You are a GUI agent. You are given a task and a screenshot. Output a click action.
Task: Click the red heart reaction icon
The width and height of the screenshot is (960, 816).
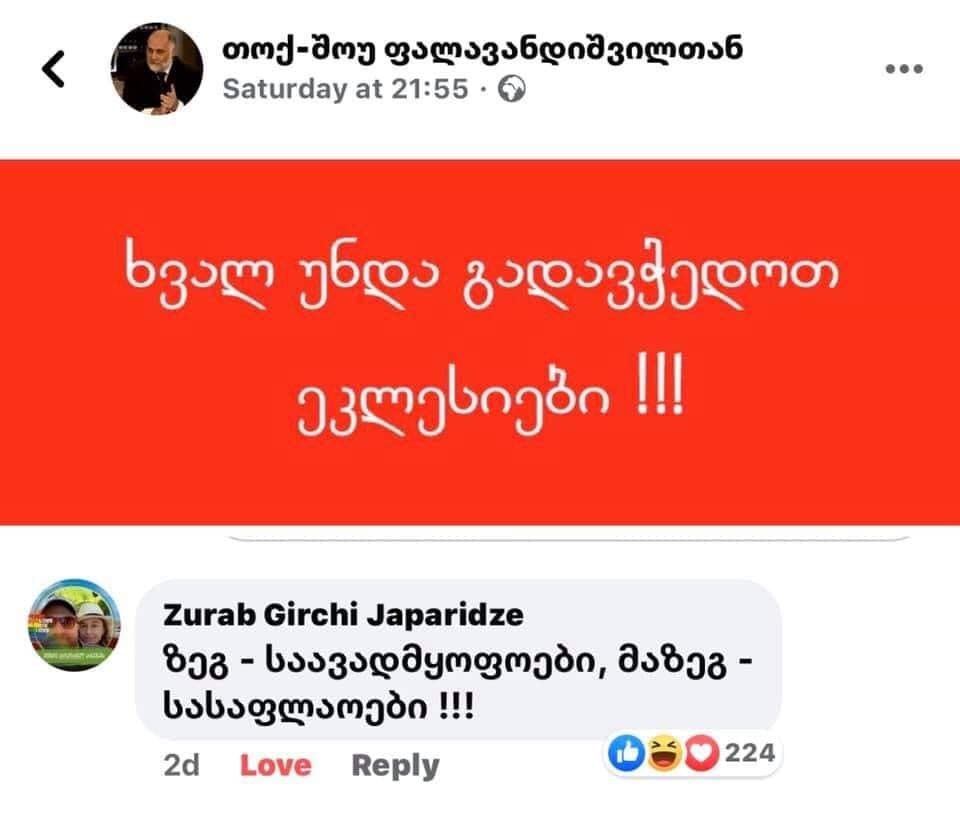click(x=702, y=754)
